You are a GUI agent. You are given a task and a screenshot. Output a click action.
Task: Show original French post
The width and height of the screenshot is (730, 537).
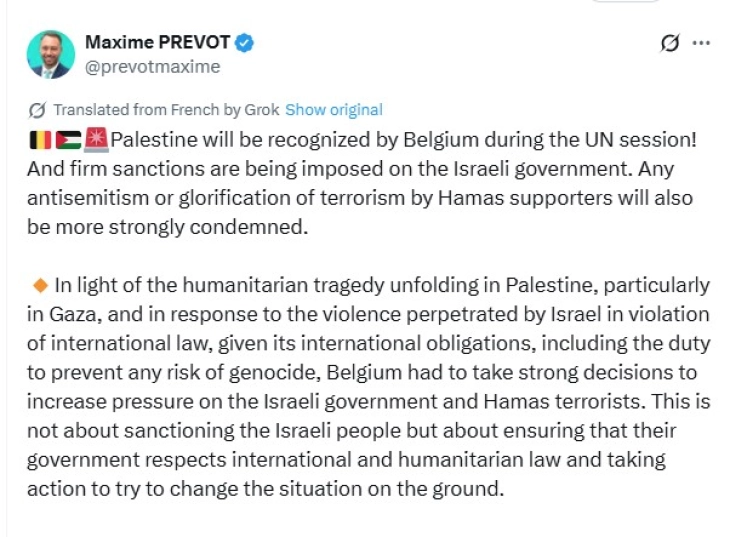tap(333, 110)
